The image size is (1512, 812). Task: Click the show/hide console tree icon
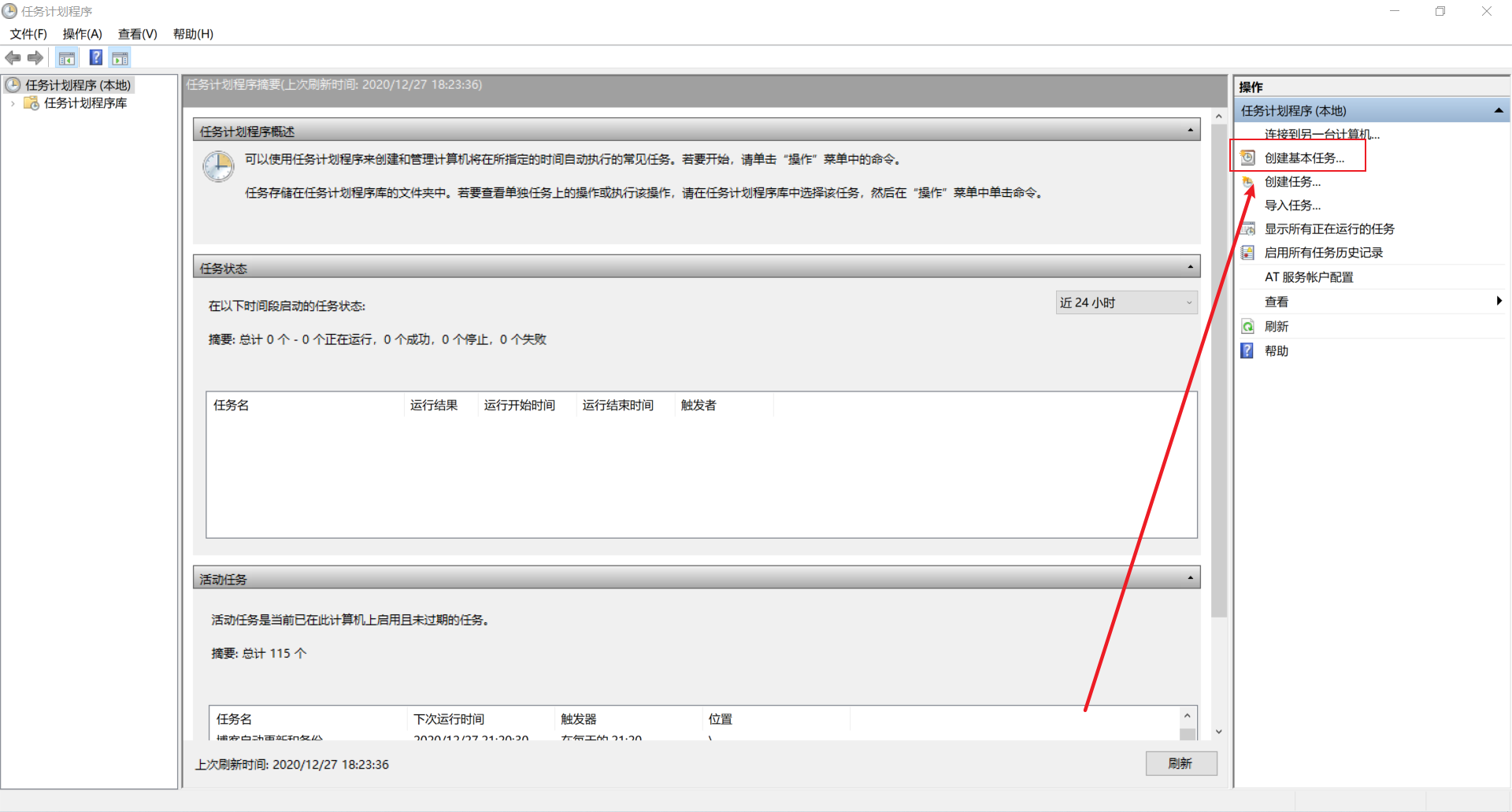click(67, 57)
